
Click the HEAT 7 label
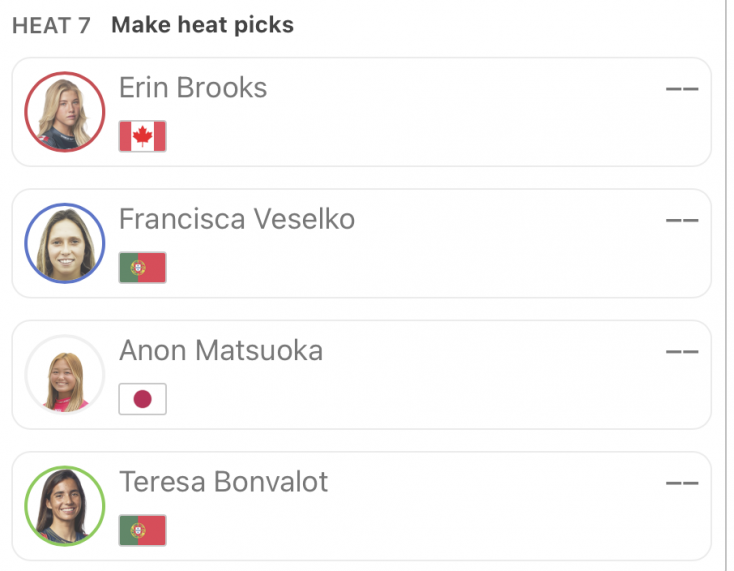coord(51,25)
